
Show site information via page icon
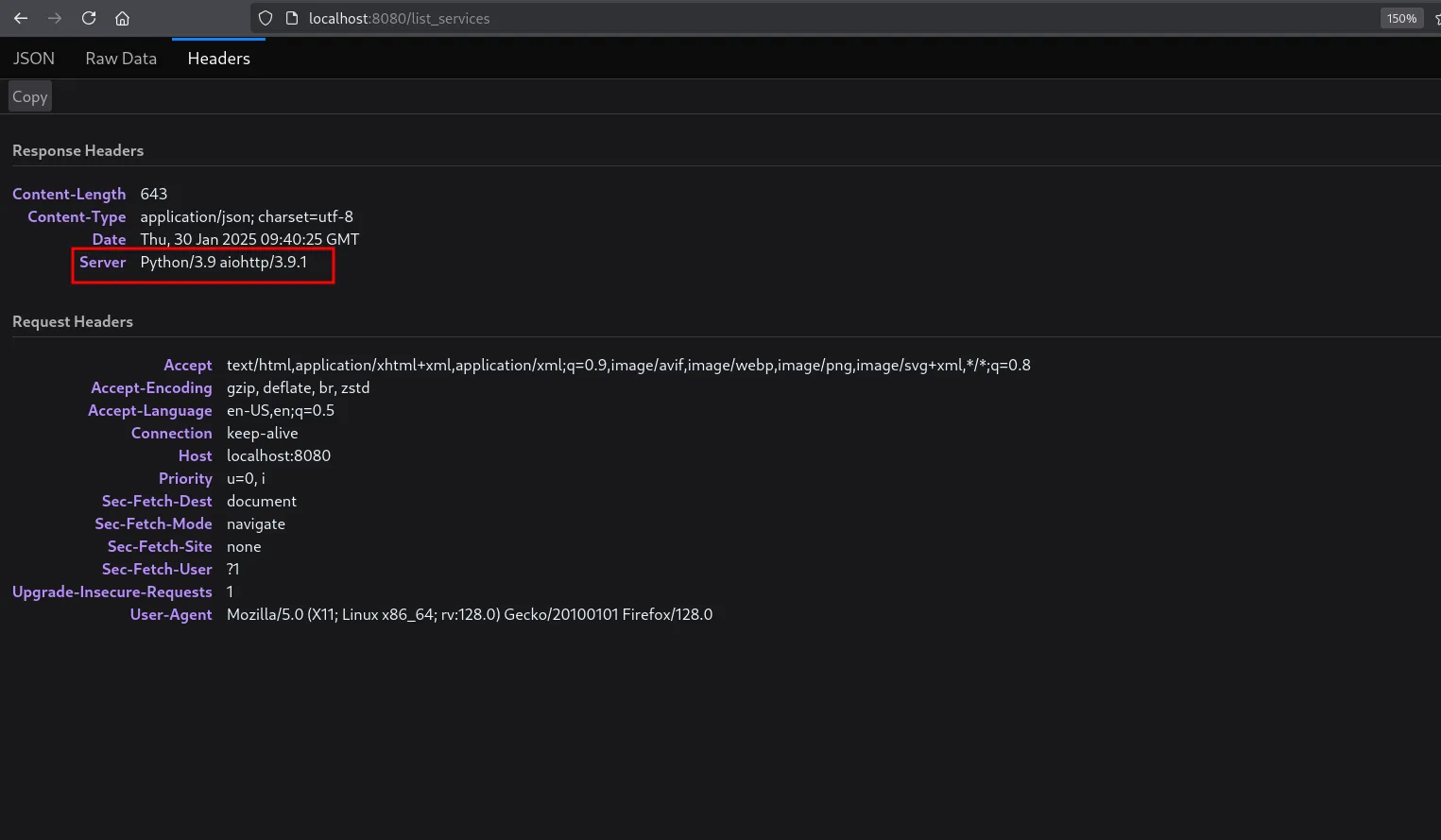pos(292,18)
